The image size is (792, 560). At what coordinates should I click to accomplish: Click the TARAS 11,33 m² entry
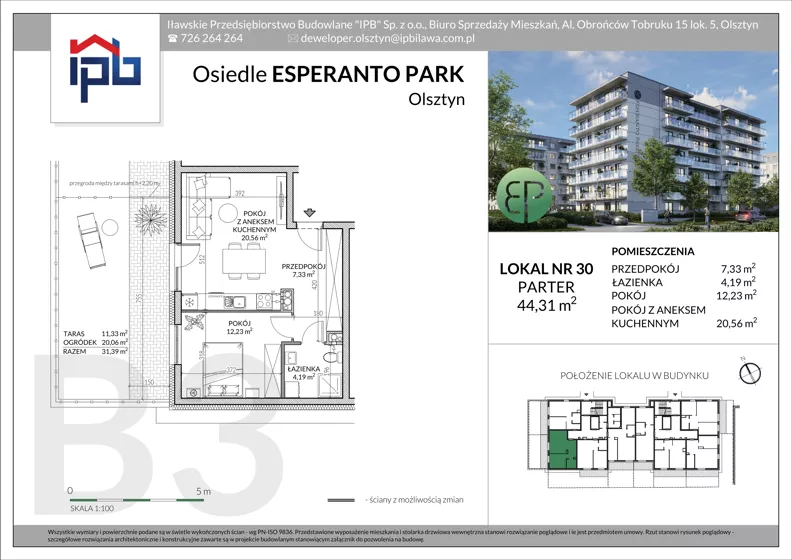pos(95,333)
